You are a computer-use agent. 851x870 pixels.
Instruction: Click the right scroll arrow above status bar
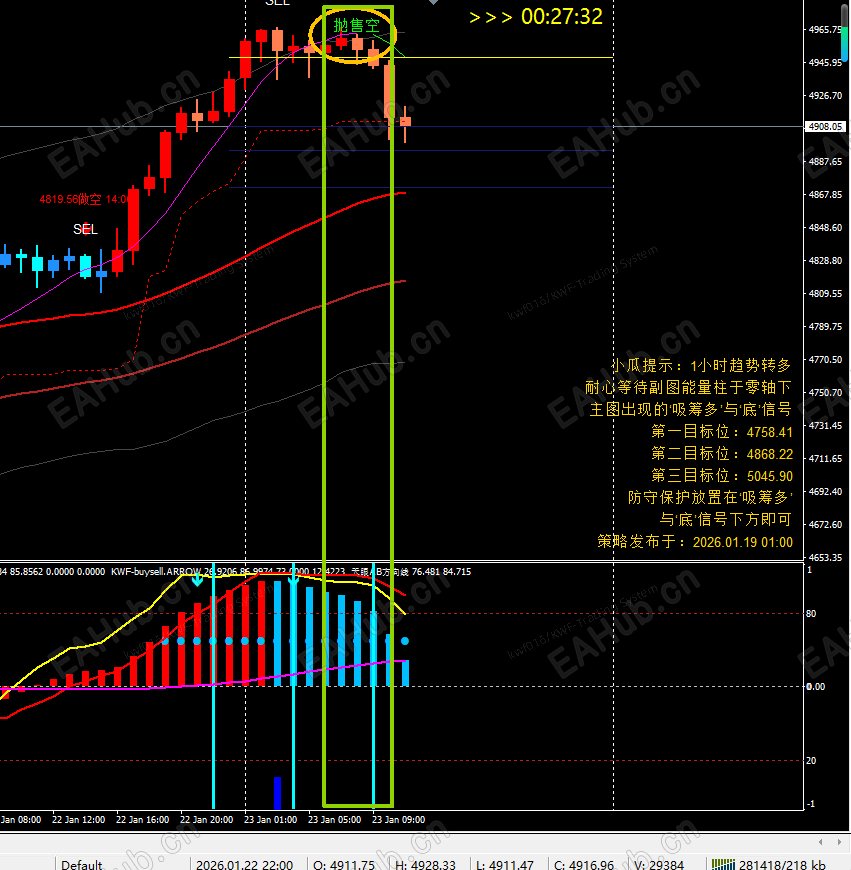coord(839,842)
